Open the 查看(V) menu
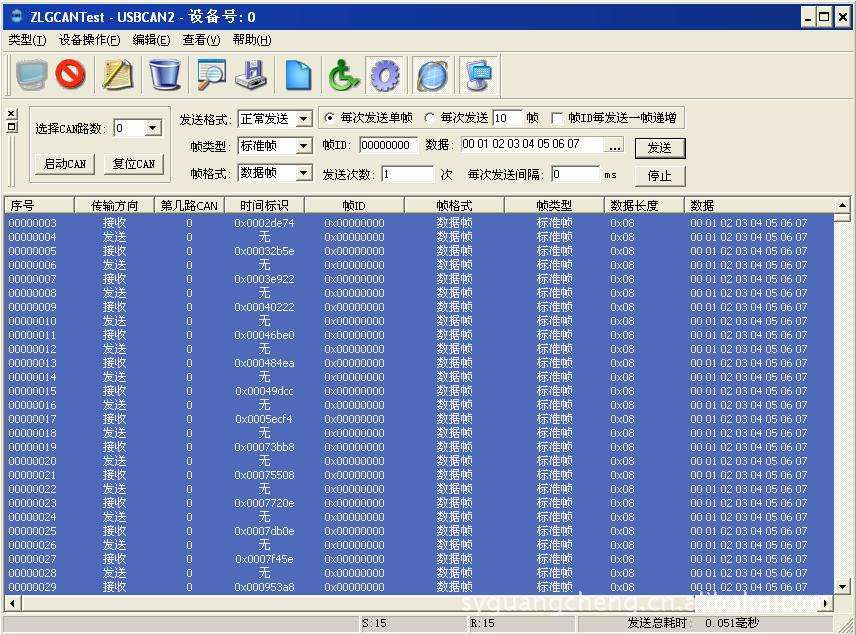The image size is (856, 635). [201, 40]
